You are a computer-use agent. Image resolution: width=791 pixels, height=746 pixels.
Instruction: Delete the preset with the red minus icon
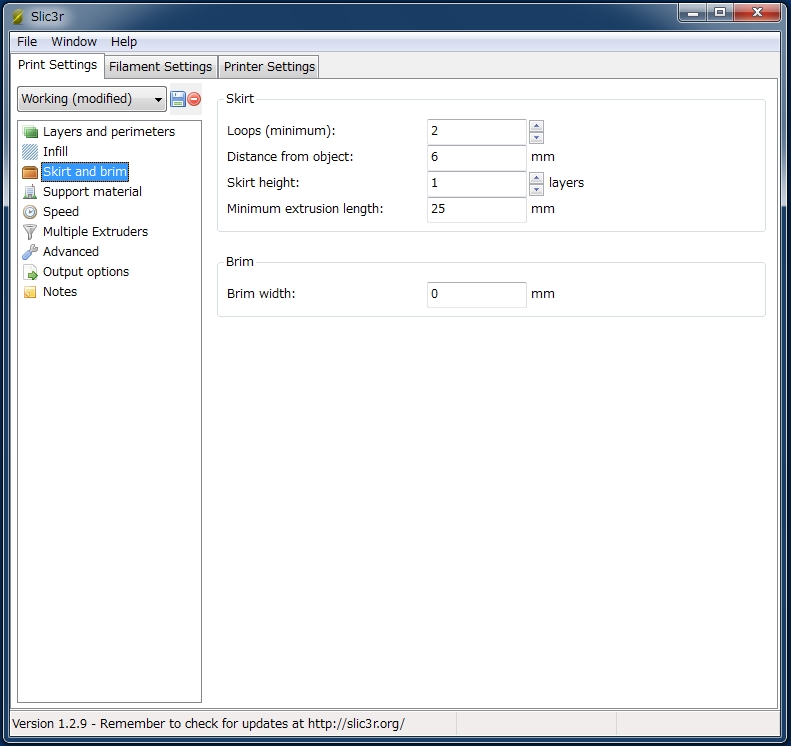click(x=194, y=99)
